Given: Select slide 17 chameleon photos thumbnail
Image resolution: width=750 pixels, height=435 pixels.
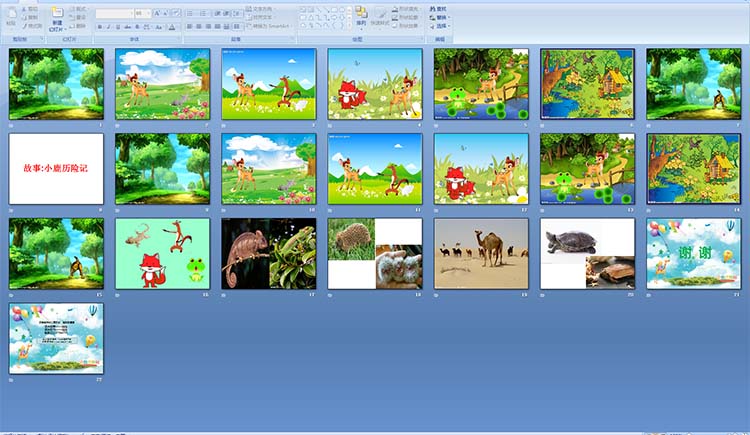Looking at the screenshot, I should coord(269,254).
